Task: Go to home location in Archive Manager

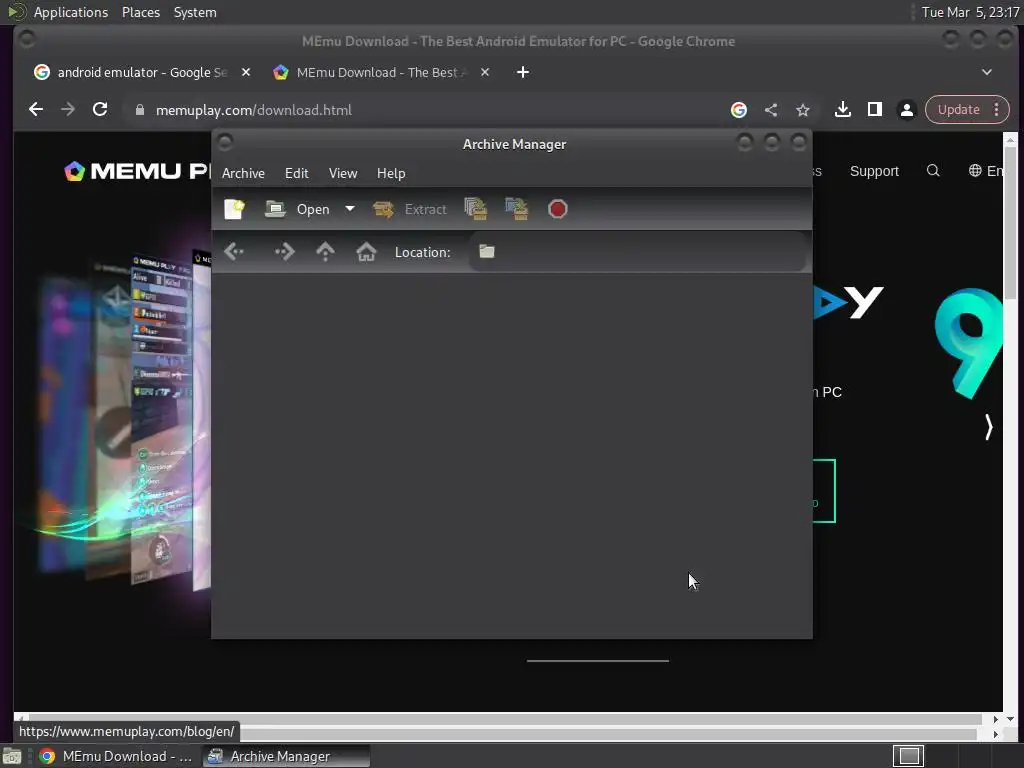Action: [x=366, y=251]
